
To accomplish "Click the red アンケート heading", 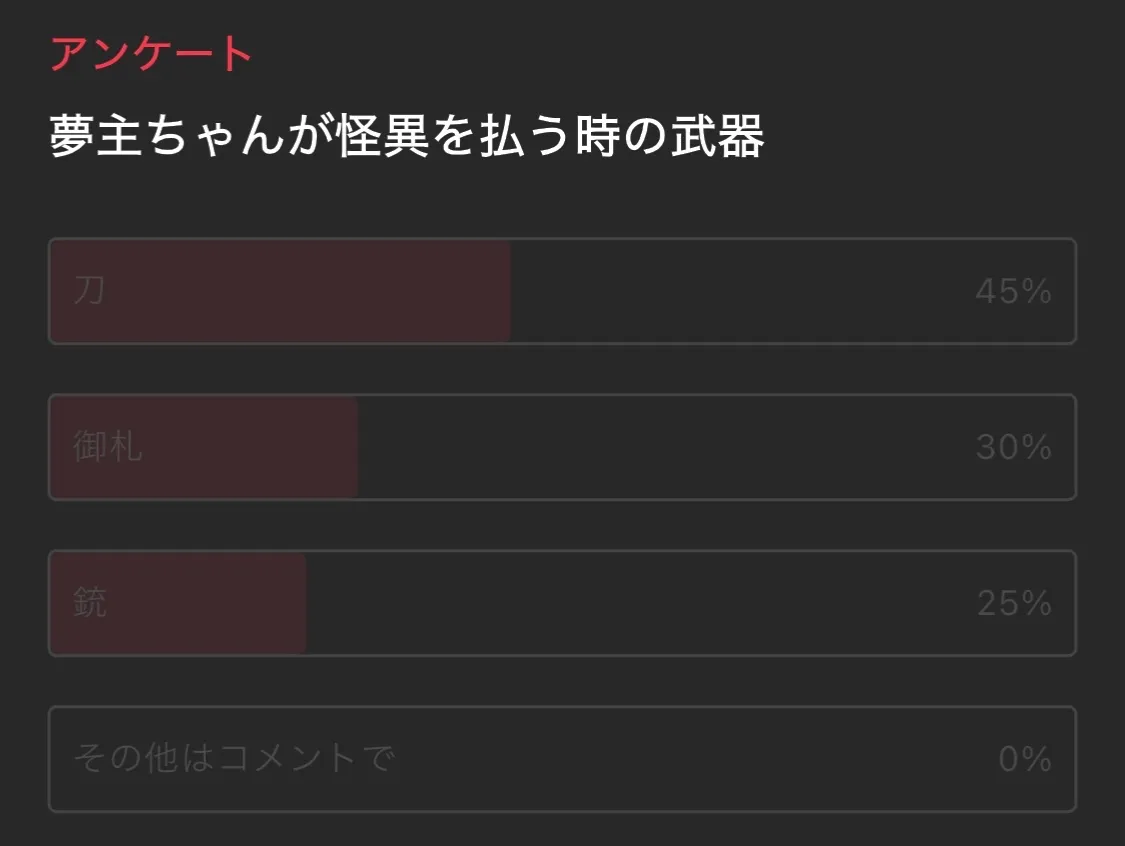I will point(151,54).
